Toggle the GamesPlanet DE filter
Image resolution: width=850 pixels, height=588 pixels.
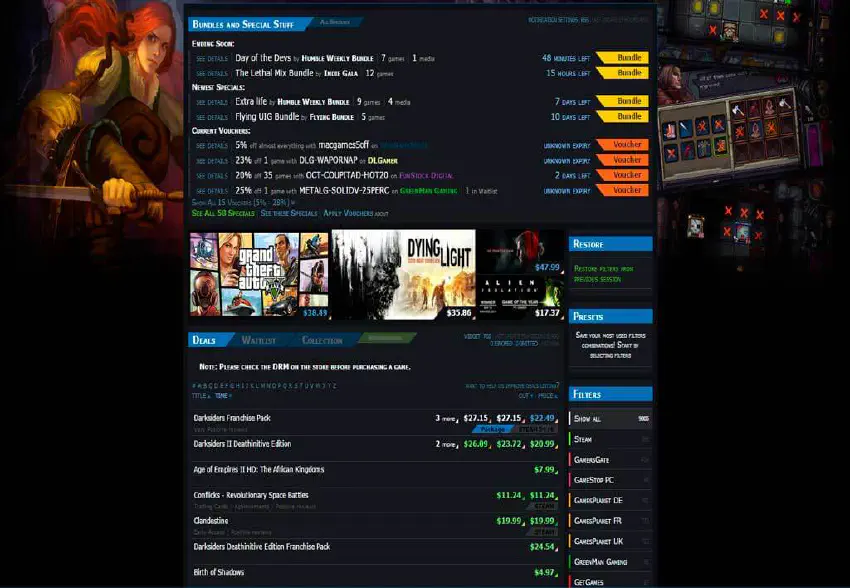point(610,500)
